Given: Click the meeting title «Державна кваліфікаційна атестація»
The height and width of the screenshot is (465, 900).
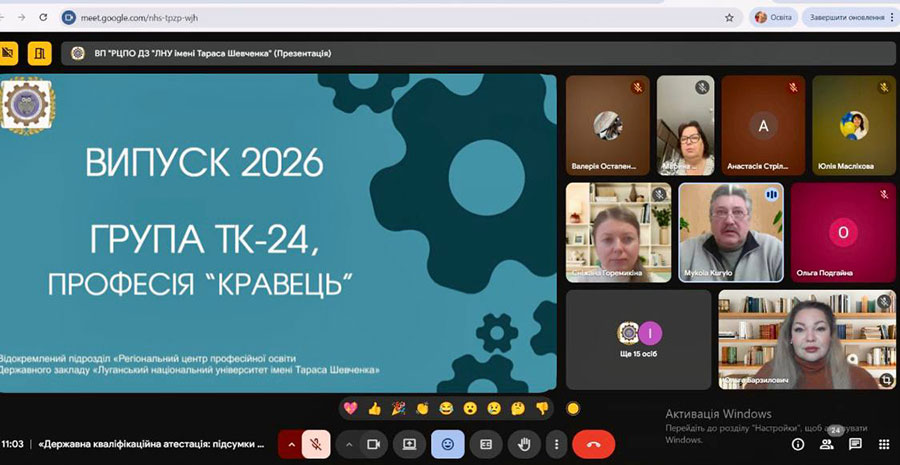Looking at the screenshot, I should click(x=152, y=444).
